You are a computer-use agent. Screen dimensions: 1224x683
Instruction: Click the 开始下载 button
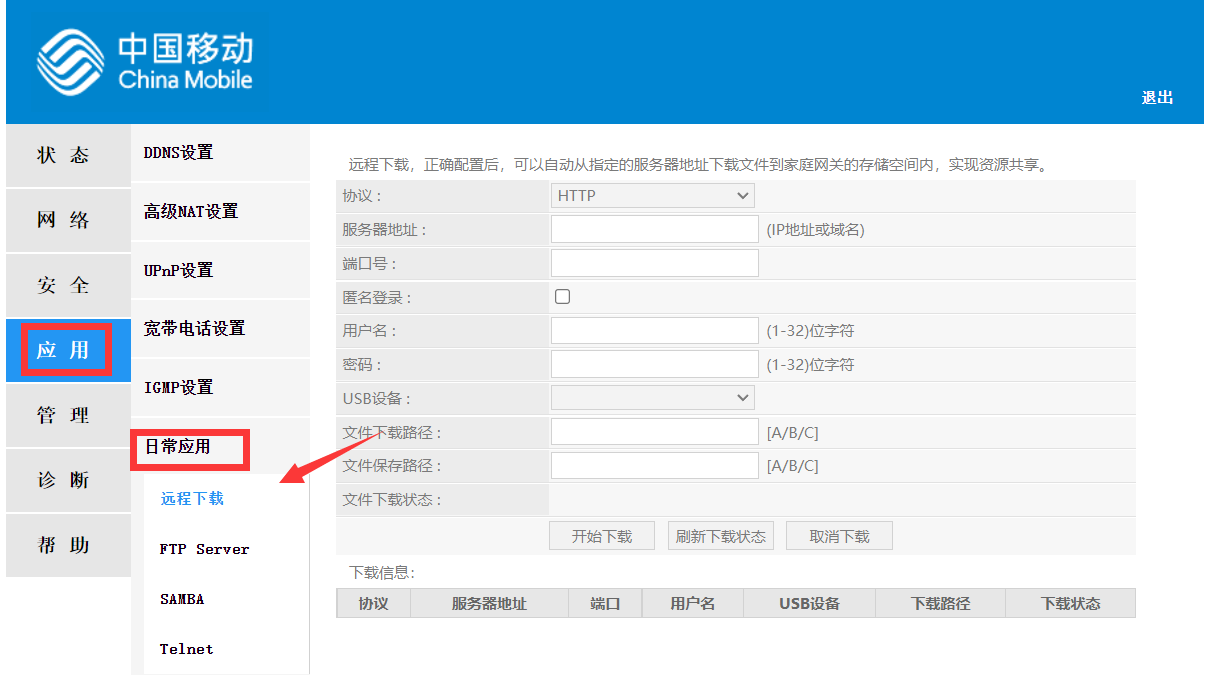(602, 536)
